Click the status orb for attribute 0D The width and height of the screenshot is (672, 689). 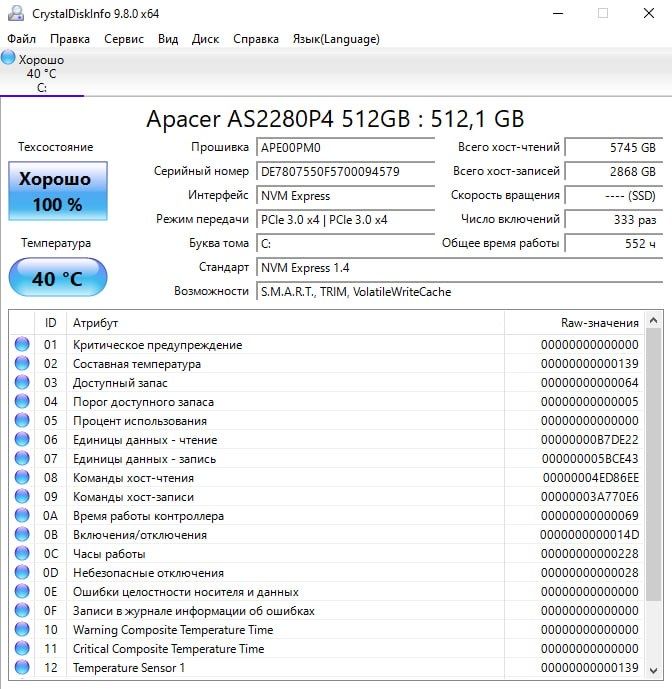pyautogui.click(x=22, y=573)
